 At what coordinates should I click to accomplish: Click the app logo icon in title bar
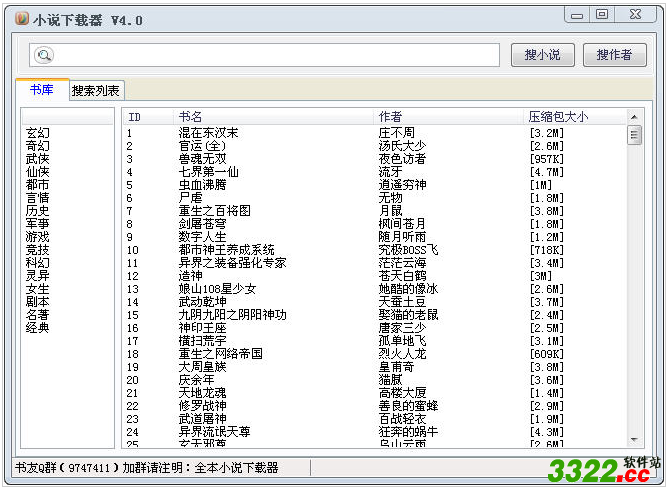coord(22,19)
